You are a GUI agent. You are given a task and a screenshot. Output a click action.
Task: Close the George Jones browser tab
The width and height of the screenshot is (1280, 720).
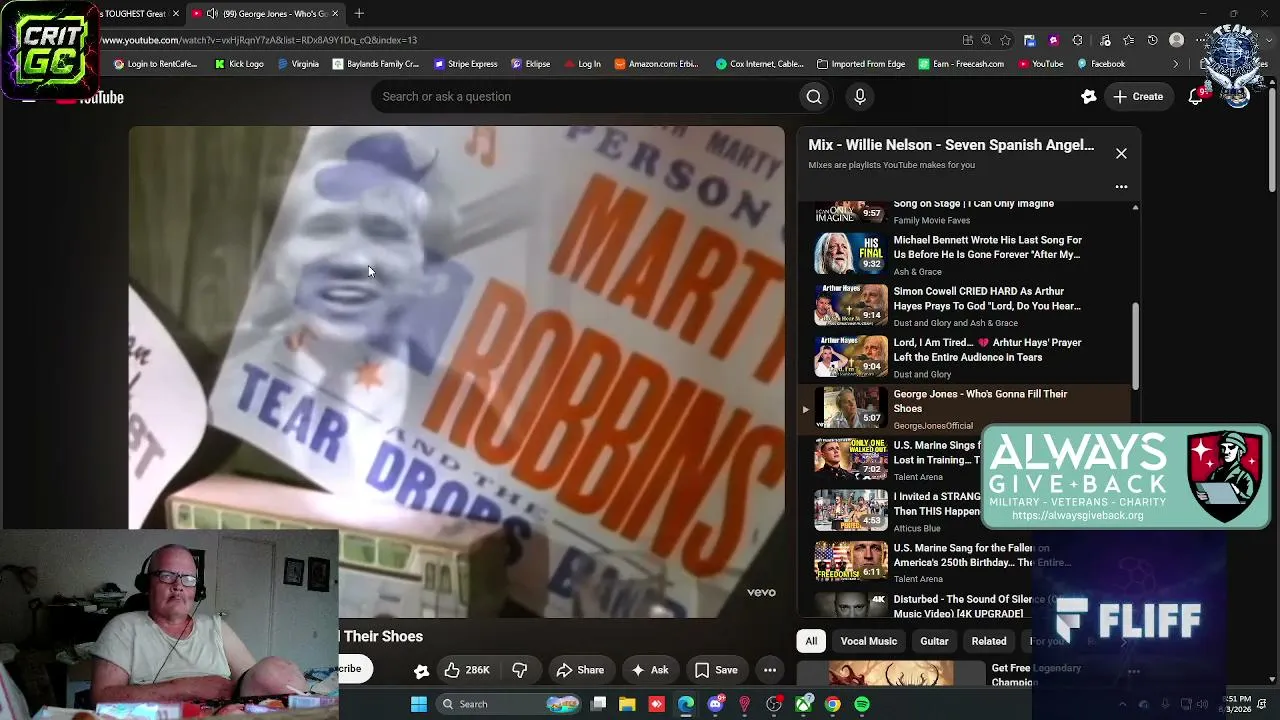335,14
